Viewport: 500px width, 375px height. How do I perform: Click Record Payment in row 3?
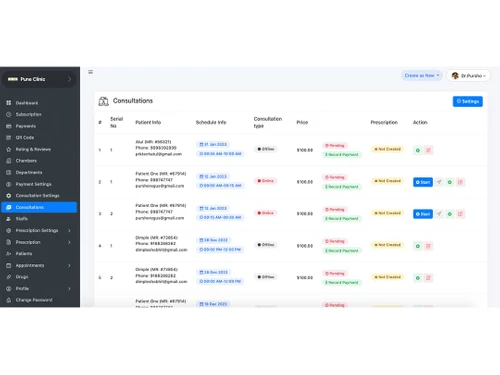342,219
